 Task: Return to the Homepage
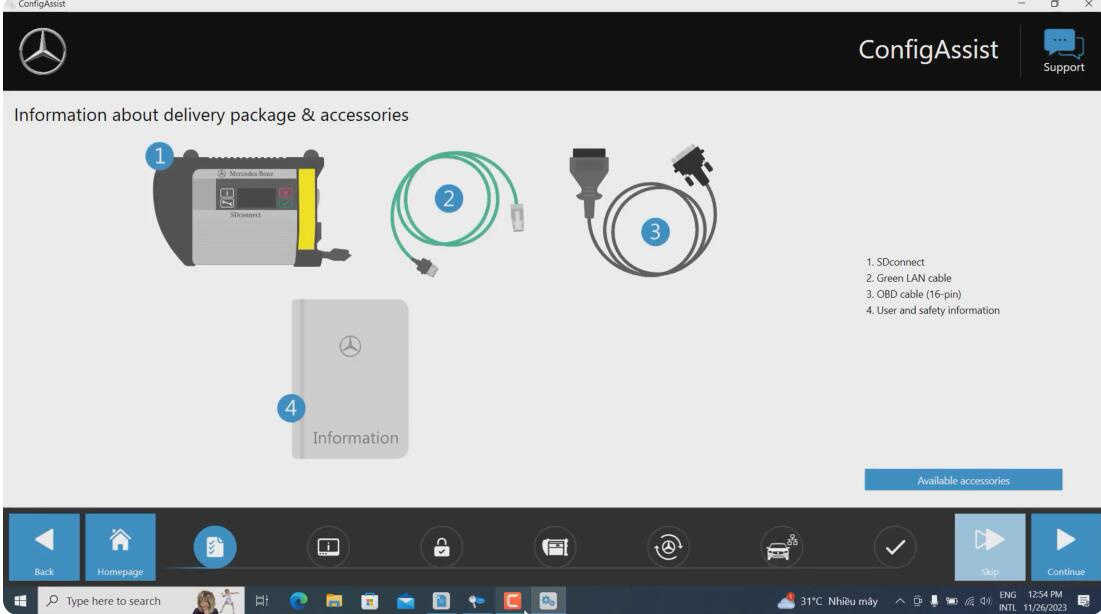pos(120,547)
